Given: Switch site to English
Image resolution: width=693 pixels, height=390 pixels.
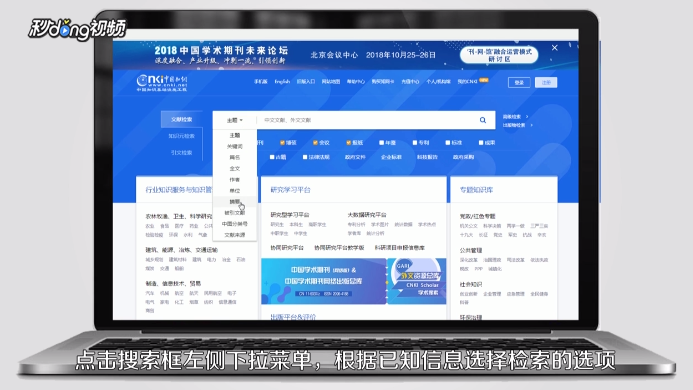Looking at the screenshot, I should pos(282,82).
